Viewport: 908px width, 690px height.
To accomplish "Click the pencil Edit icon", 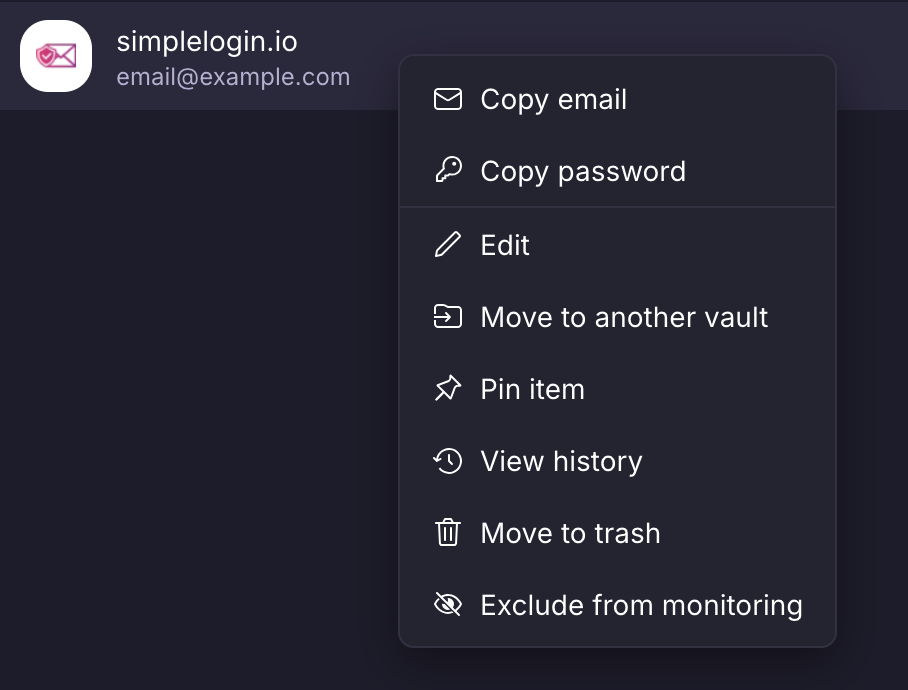I will click(x=448, y=245).
